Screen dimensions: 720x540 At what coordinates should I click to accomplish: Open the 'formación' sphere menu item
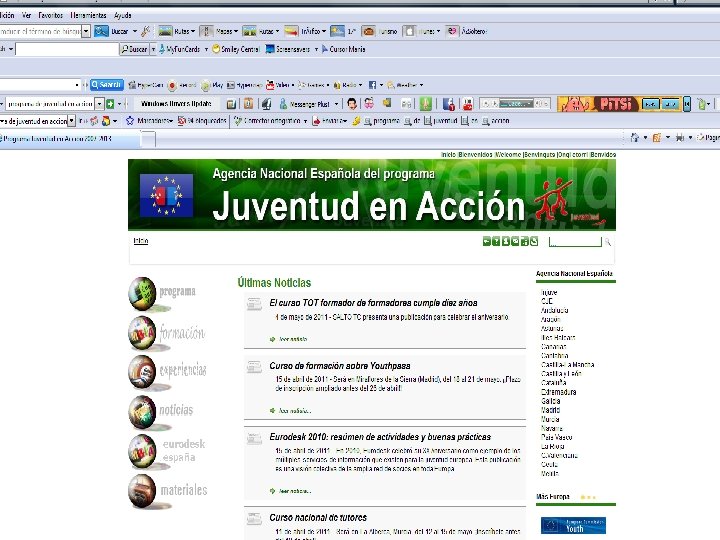click(167, 333)
